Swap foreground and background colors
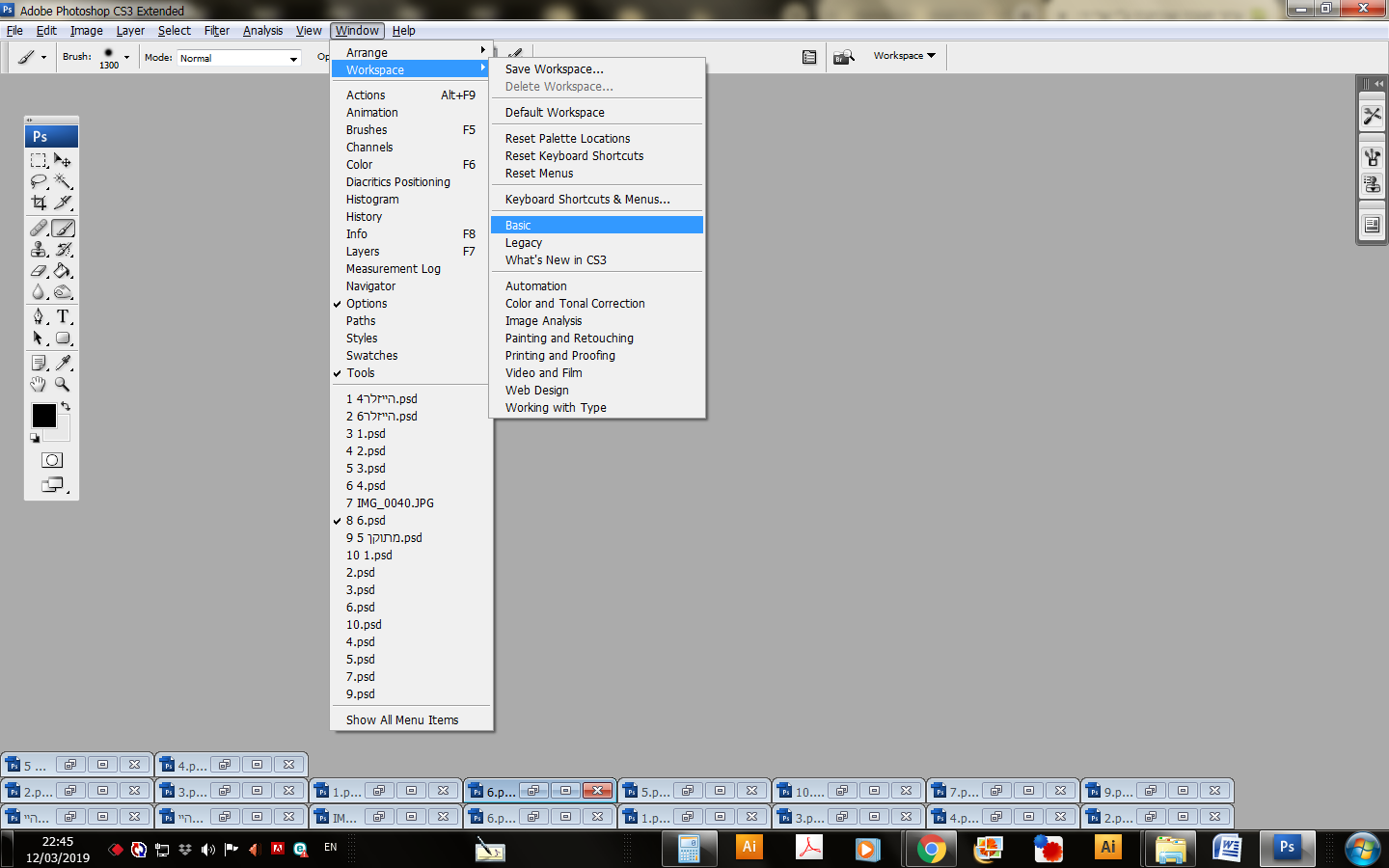Image resolution: width=1389 pixels, height=868 pixels. coord(66,406)
